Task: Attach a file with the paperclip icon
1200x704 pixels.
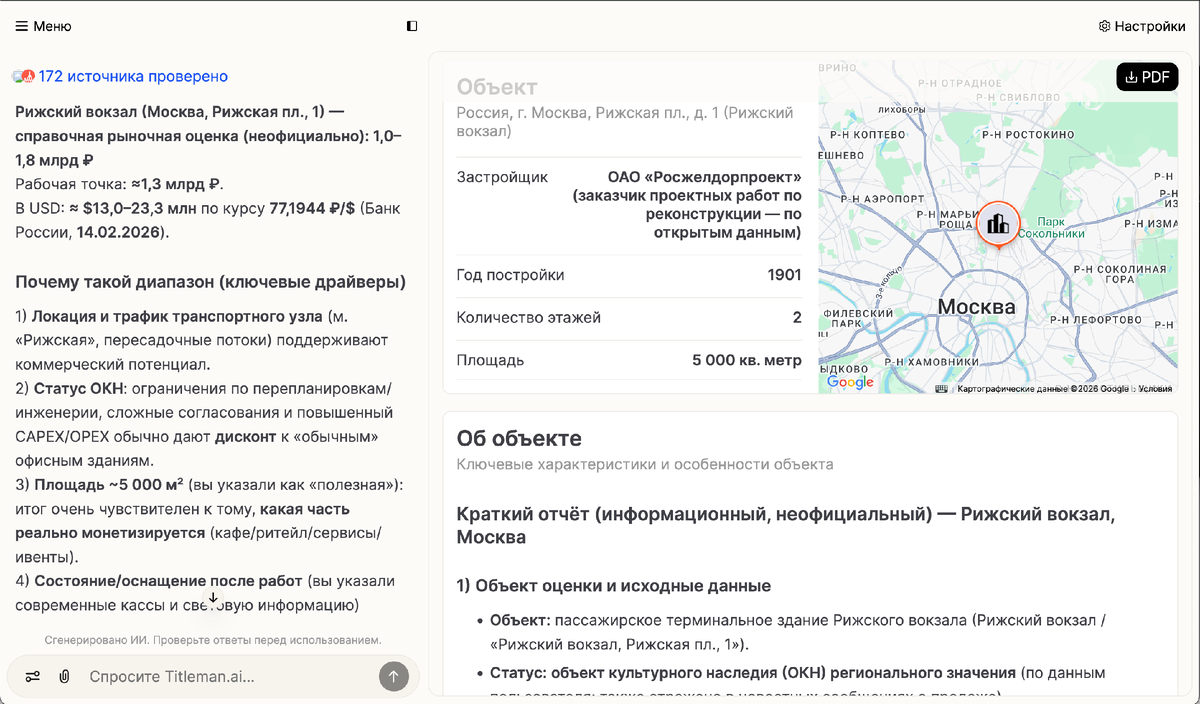Action: point(64,676)
